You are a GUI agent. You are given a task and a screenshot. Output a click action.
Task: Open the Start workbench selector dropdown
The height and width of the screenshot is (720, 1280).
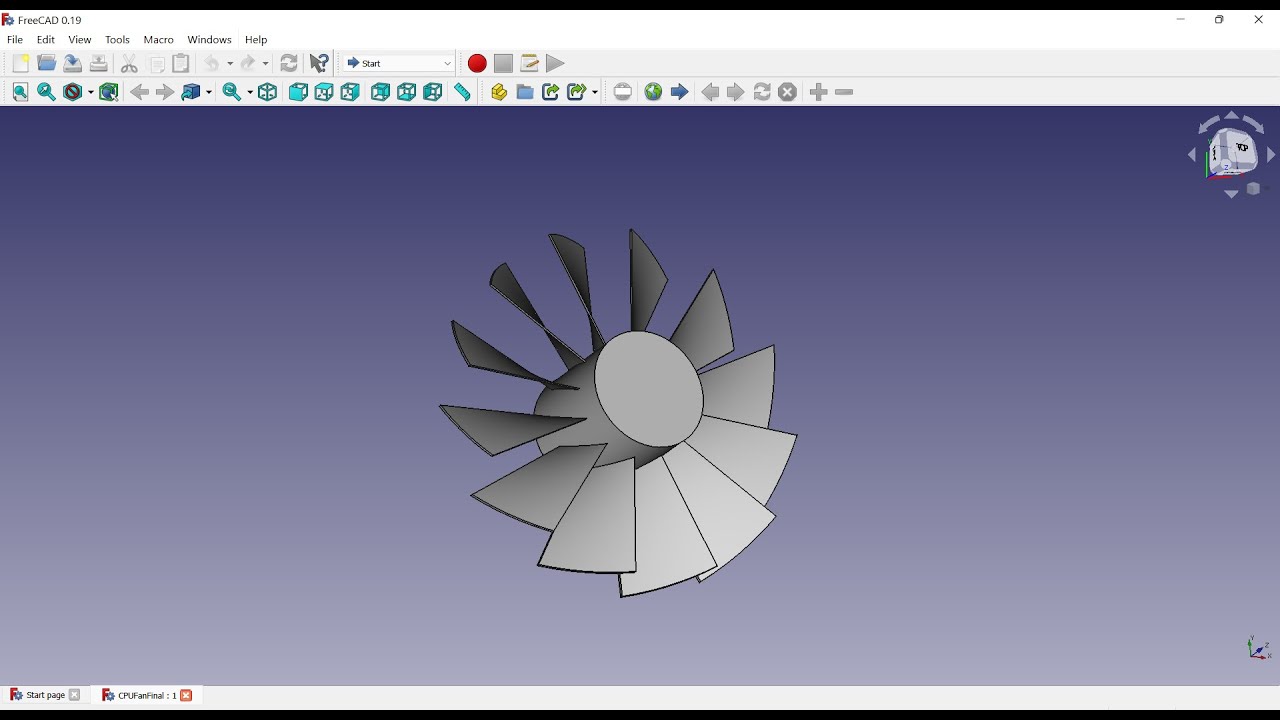coord(399,64)
